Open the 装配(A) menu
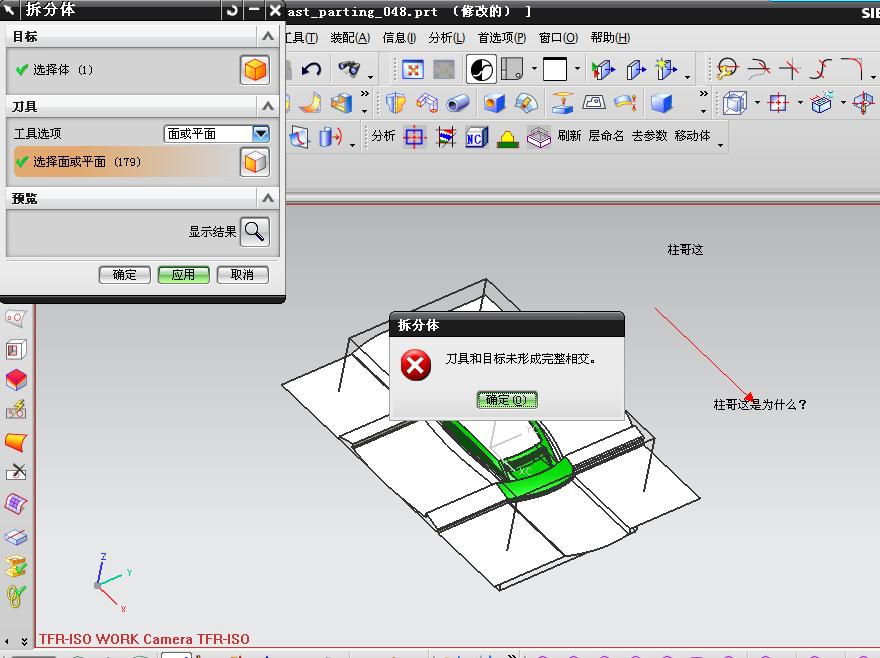The height and width of the screenshot is (658, 880). [350, 38]
